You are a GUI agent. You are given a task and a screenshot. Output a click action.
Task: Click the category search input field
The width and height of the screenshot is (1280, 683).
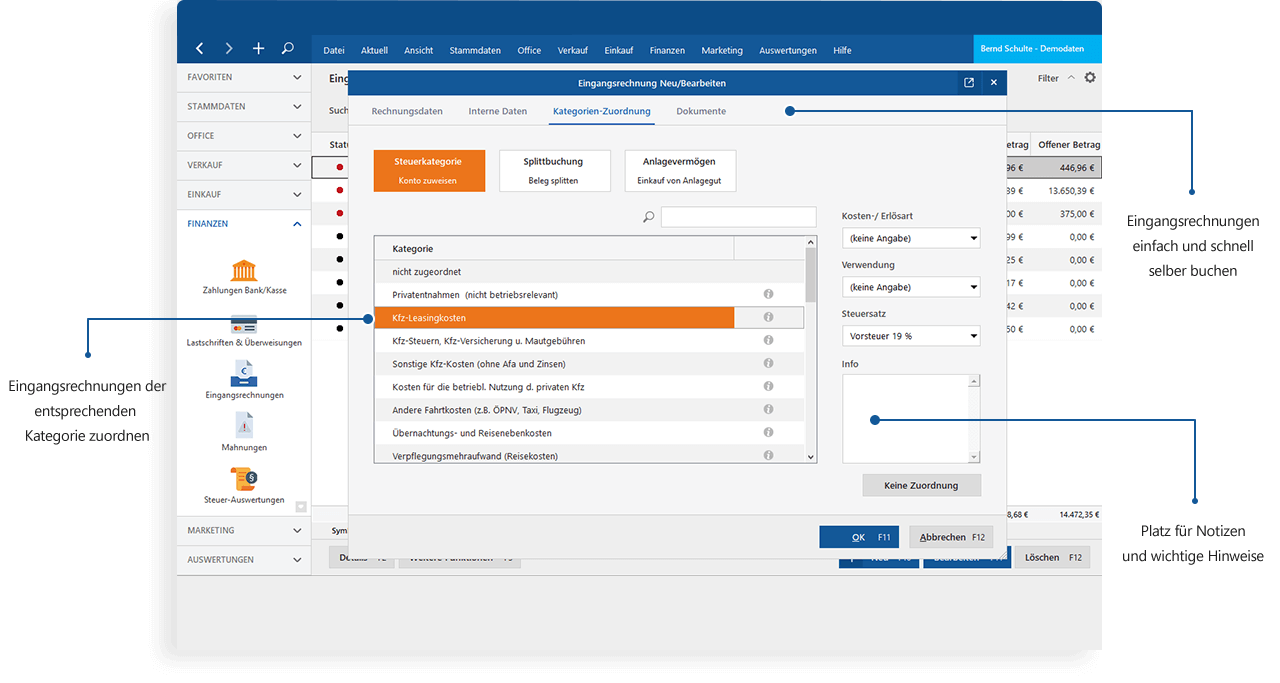738,217
